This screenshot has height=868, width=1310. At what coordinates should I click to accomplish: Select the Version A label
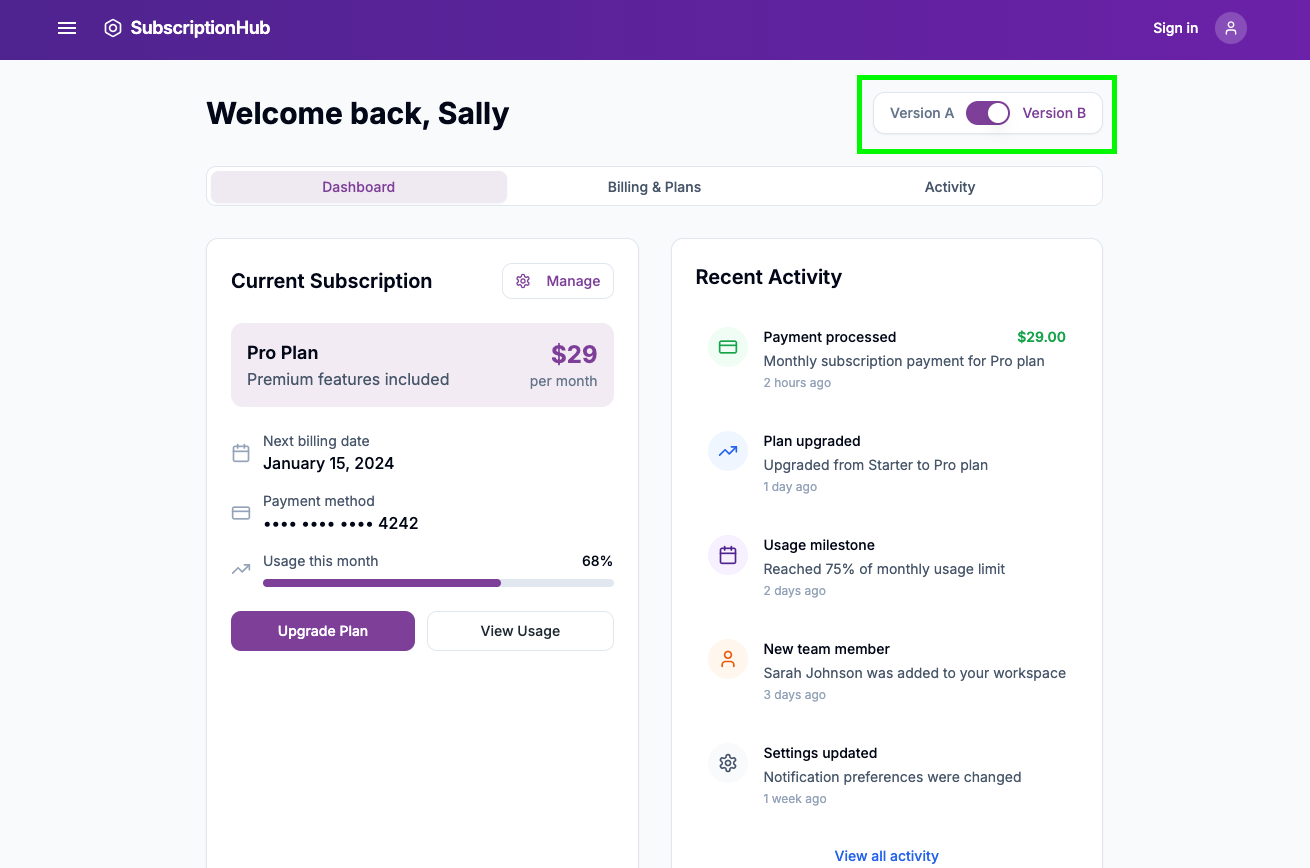pyautogui.click(x=921, y=113)
